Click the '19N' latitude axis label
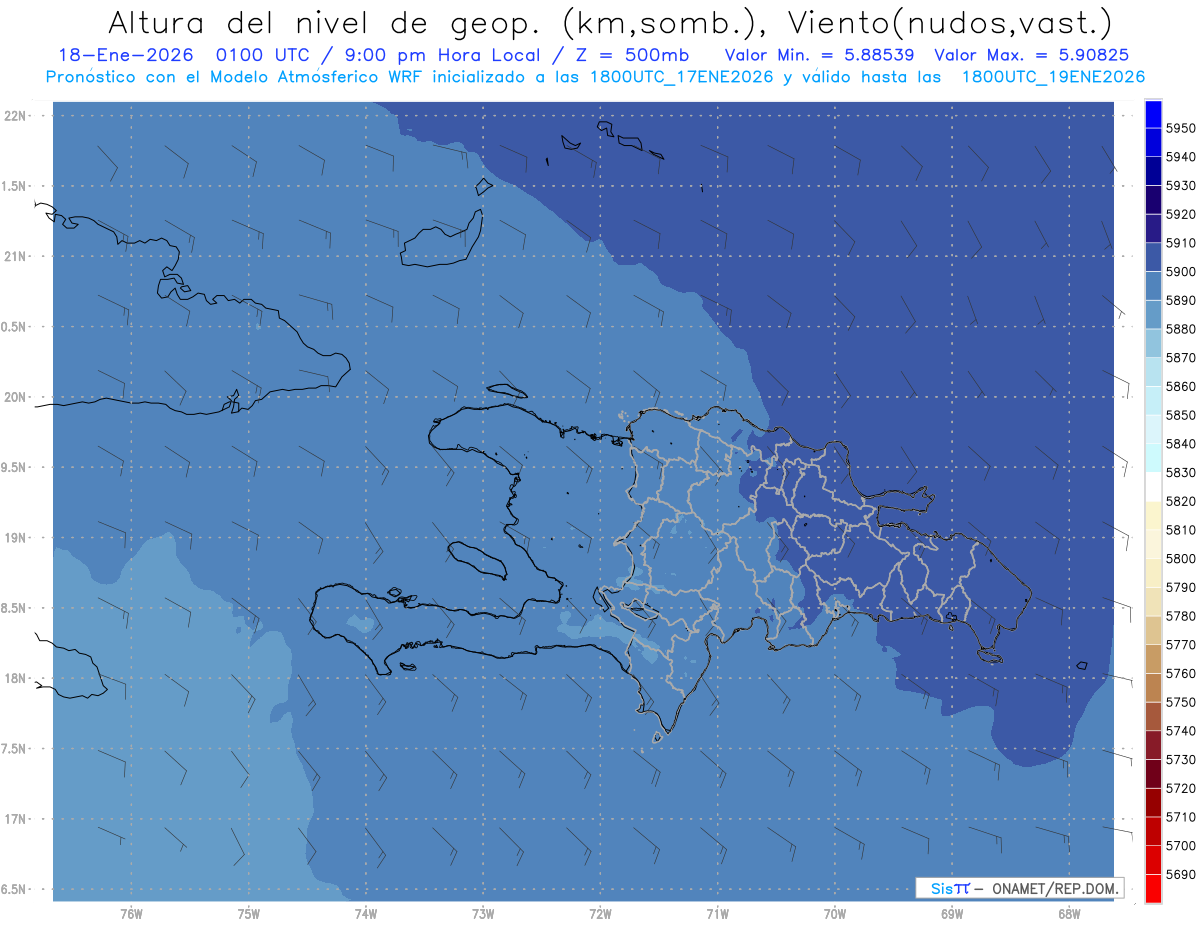The image size is (1200, 927). [16, 538]
